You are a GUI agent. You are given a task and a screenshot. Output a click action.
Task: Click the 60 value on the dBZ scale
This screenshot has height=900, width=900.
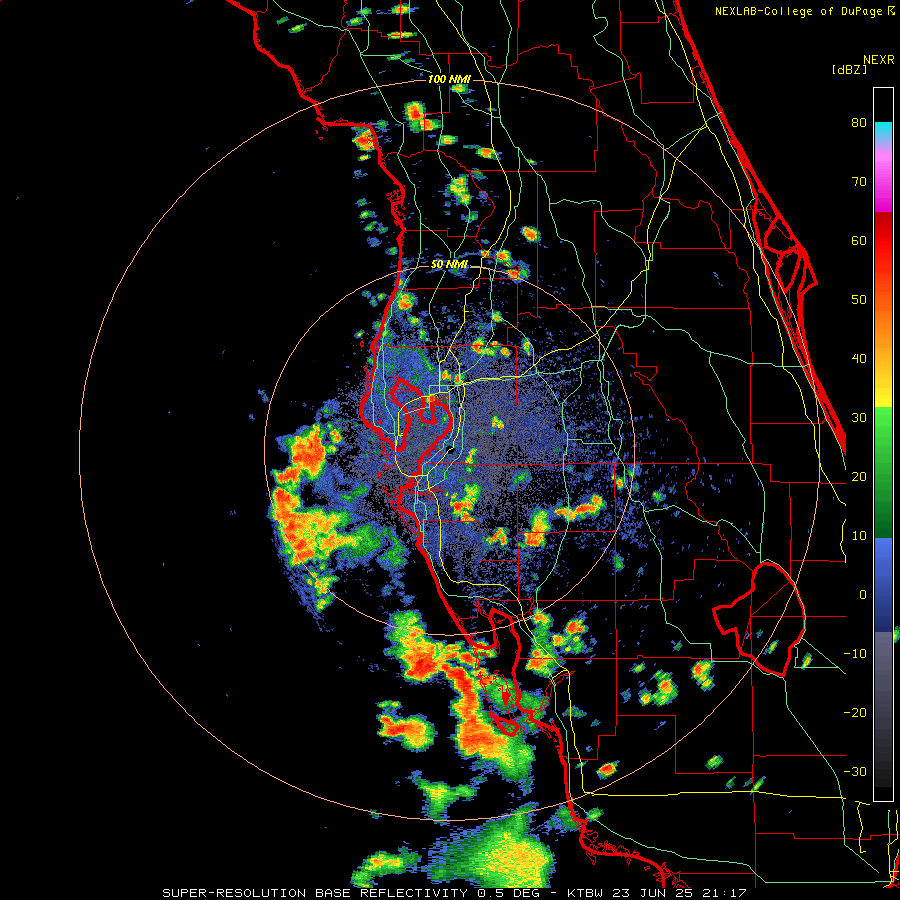click(x=859, y=240)
